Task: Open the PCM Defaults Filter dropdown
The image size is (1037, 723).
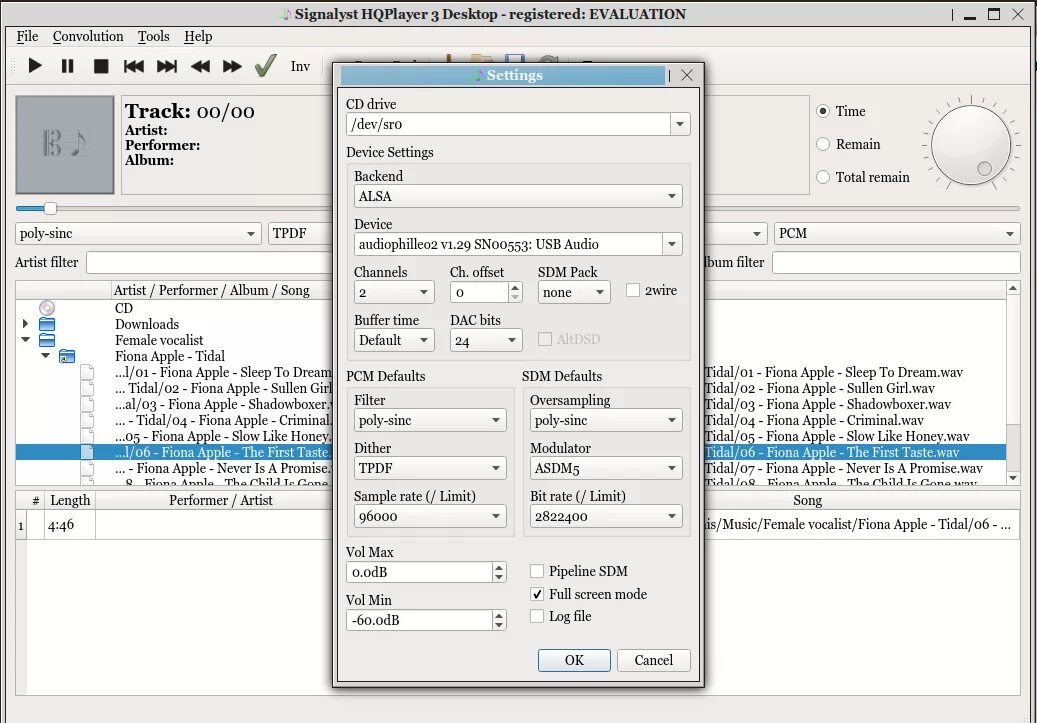Action: [430, 421]
